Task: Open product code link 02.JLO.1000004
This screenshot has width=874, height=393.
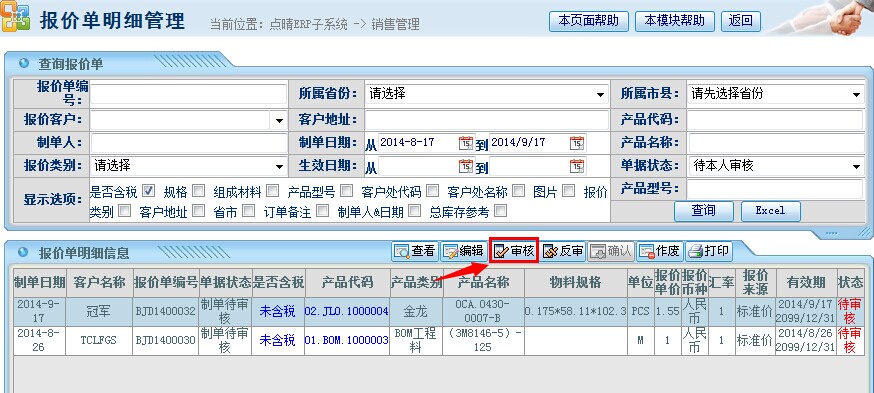Action: [346, 311]
